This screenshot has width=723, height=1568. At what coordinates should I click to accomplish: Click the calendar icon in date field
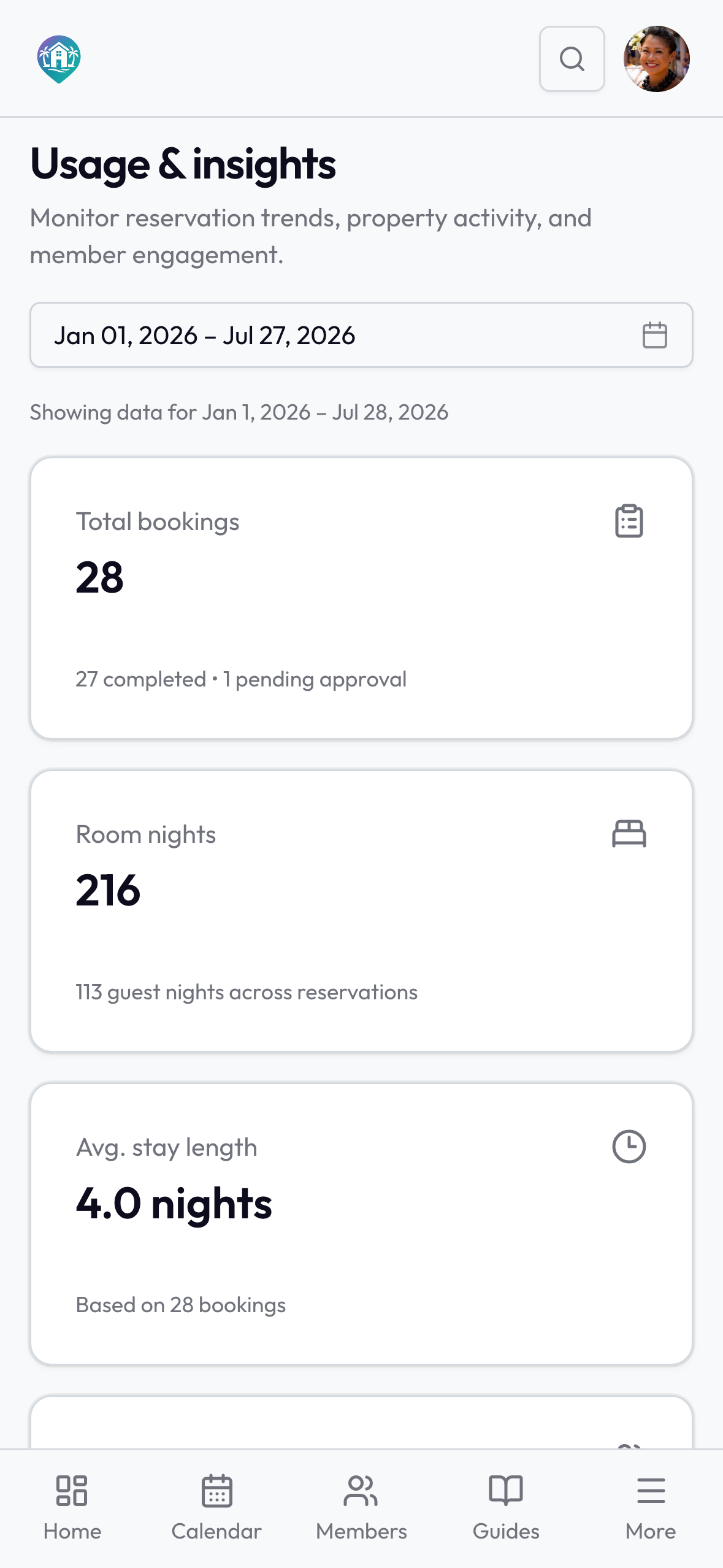(x=654, y=335)
